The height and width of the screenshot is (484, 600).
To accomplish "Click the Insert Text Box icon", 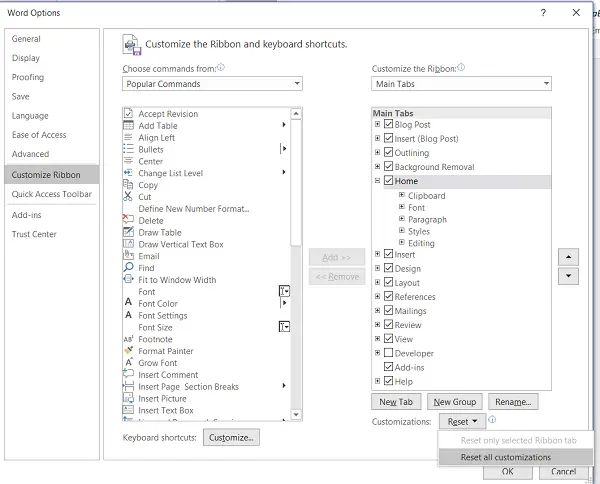I will 128,410.
